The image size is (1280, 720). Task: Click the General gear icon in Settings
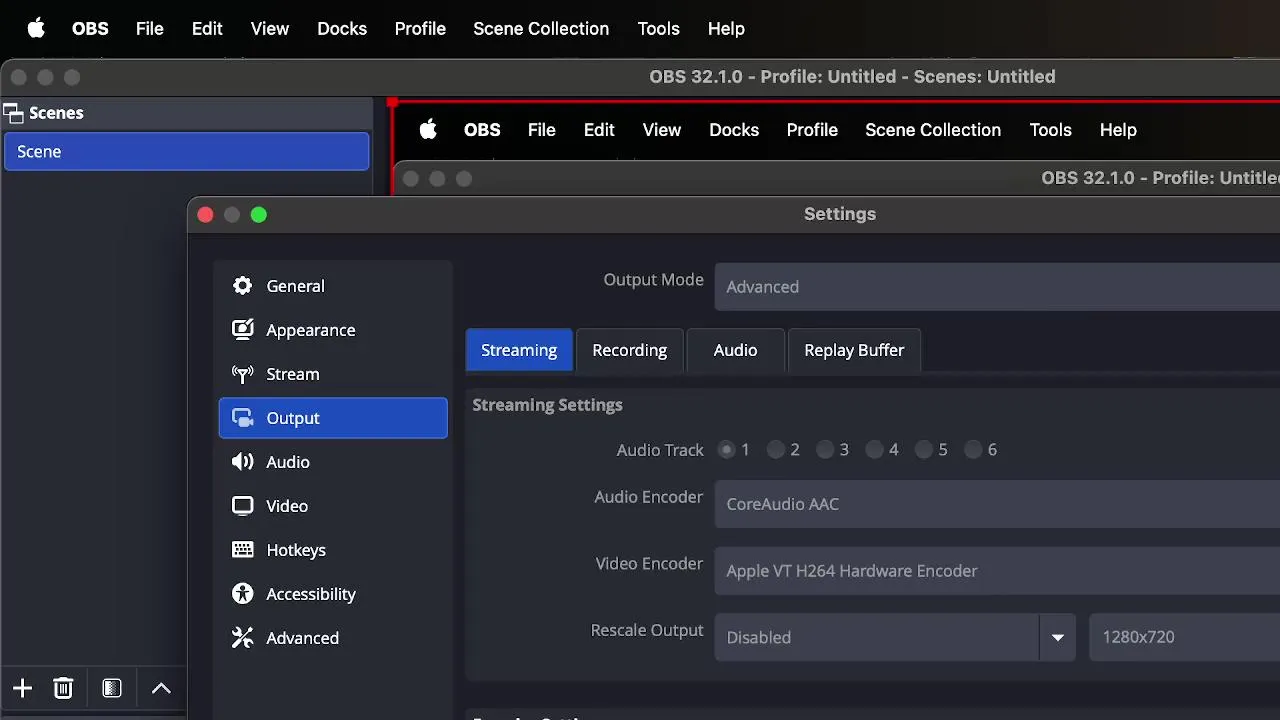tap(242, 286)
